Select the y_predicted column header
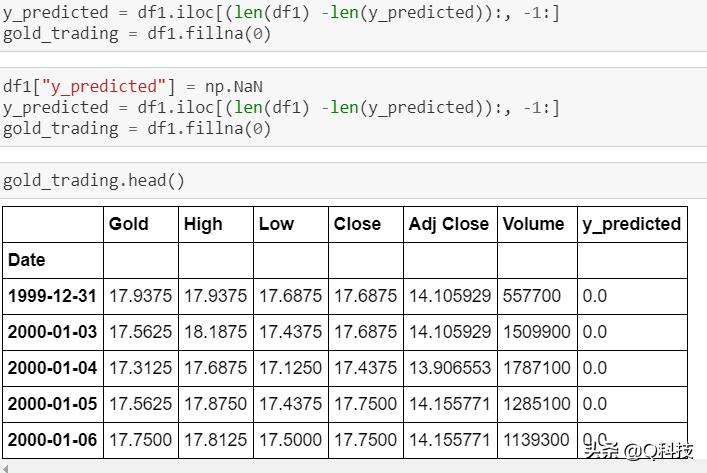 tap(631, 224)
